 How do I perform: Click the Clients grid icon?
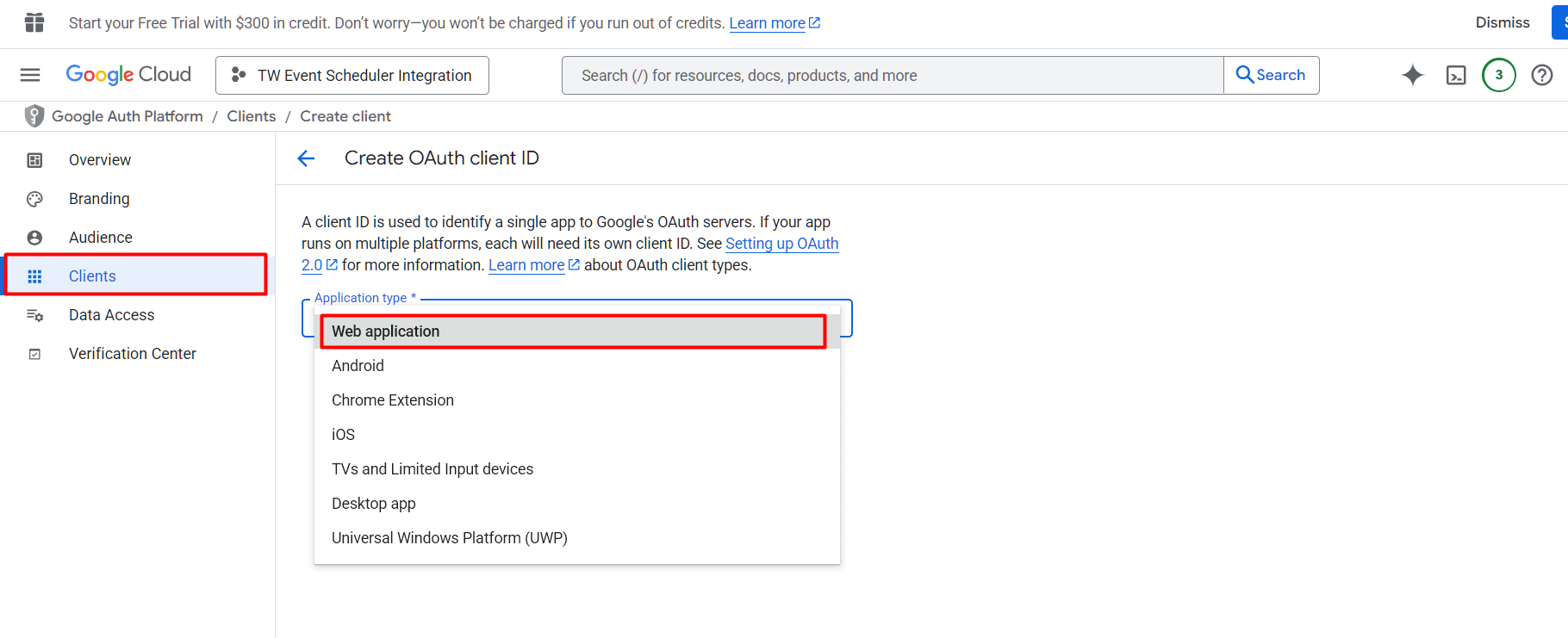coord(34,276)
